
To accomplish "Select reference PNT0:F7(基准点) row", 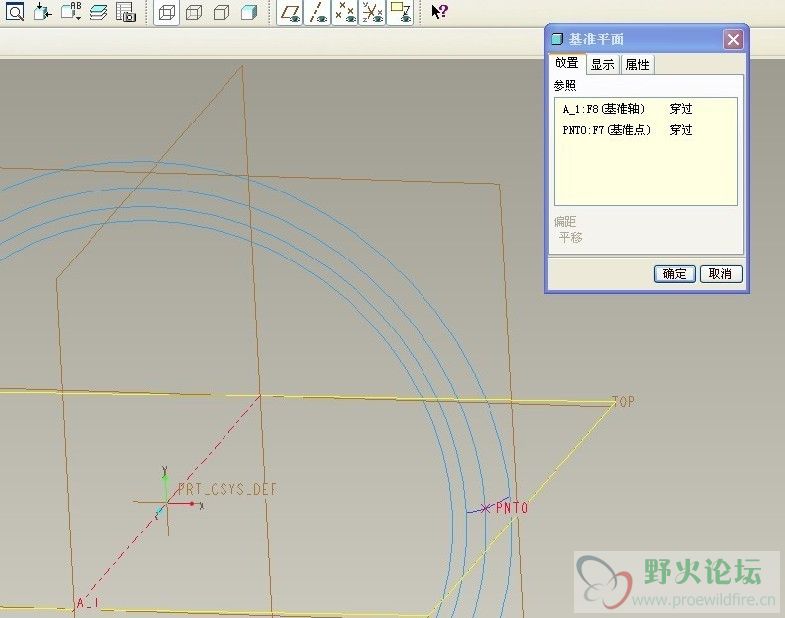I will [646, 130].
